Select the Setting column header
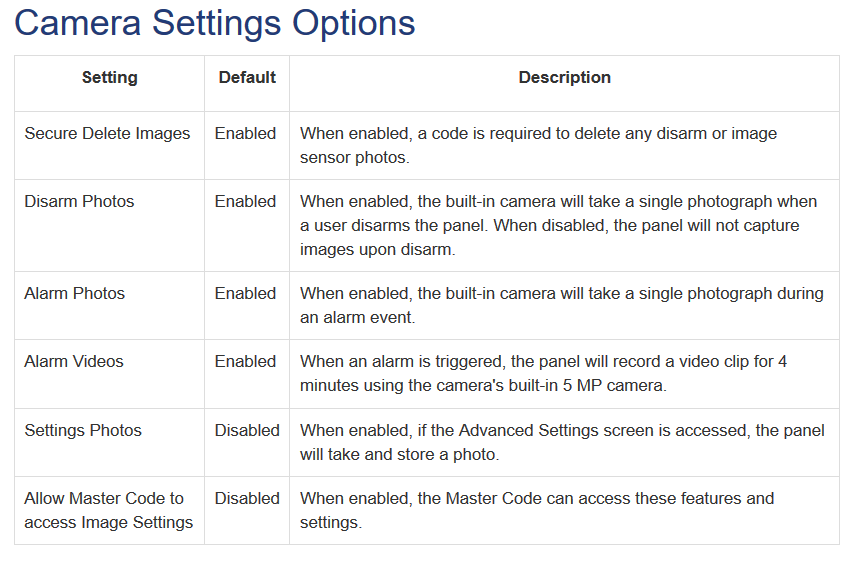Screen dimensions: 859x562 110,77
